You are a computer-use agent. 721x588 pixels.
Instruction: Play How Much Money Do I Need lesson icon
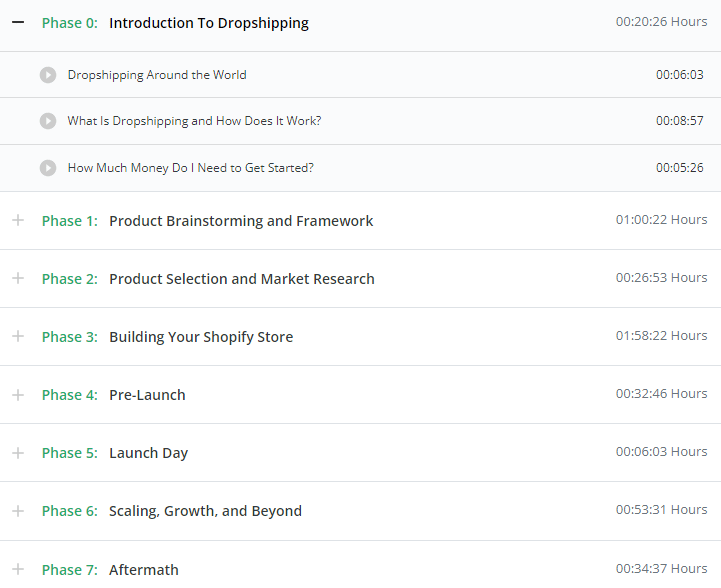(48, 168)
